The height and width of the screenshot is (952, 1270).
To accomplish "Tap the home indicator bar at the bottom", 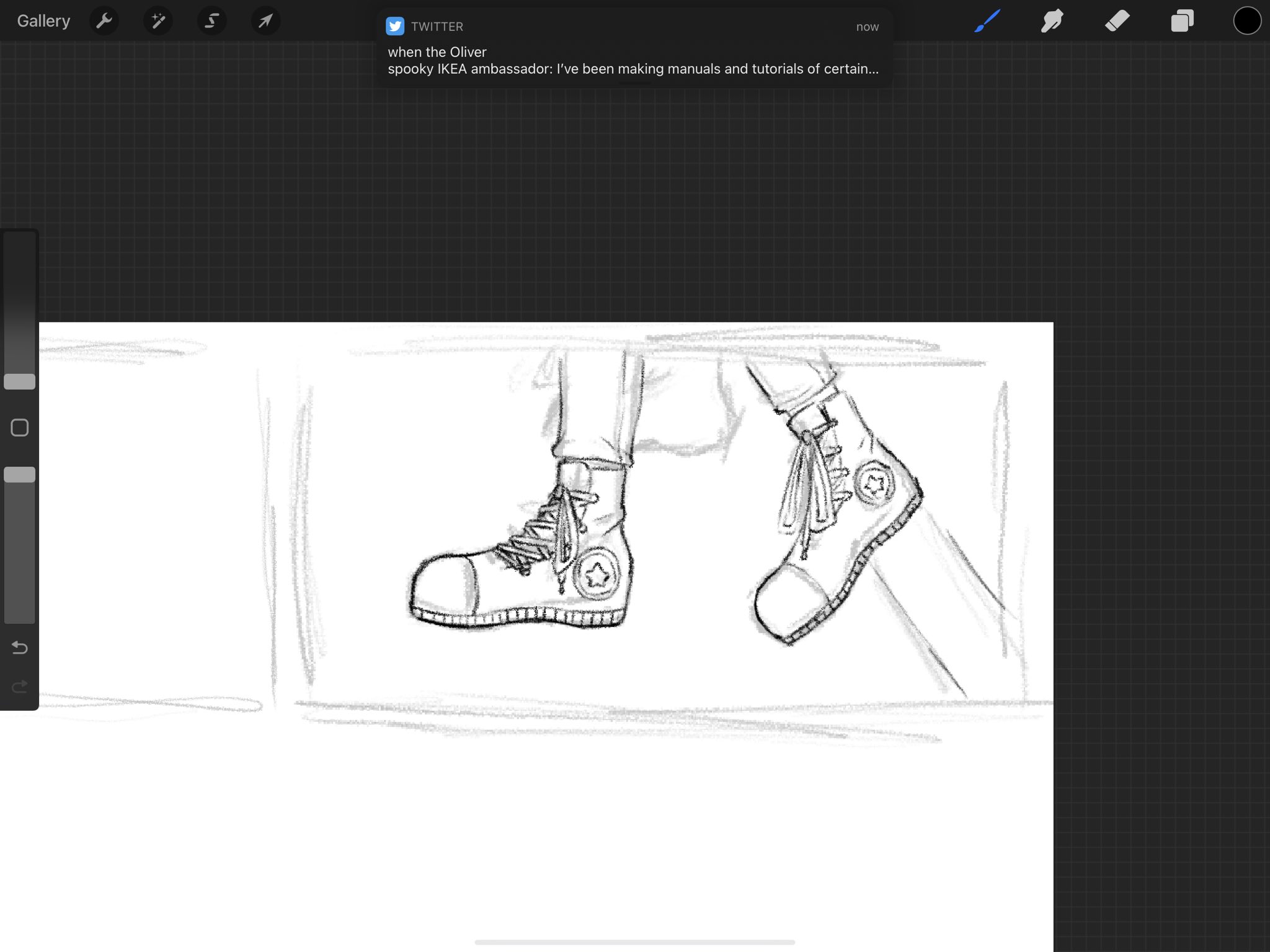I will [634, 942].
